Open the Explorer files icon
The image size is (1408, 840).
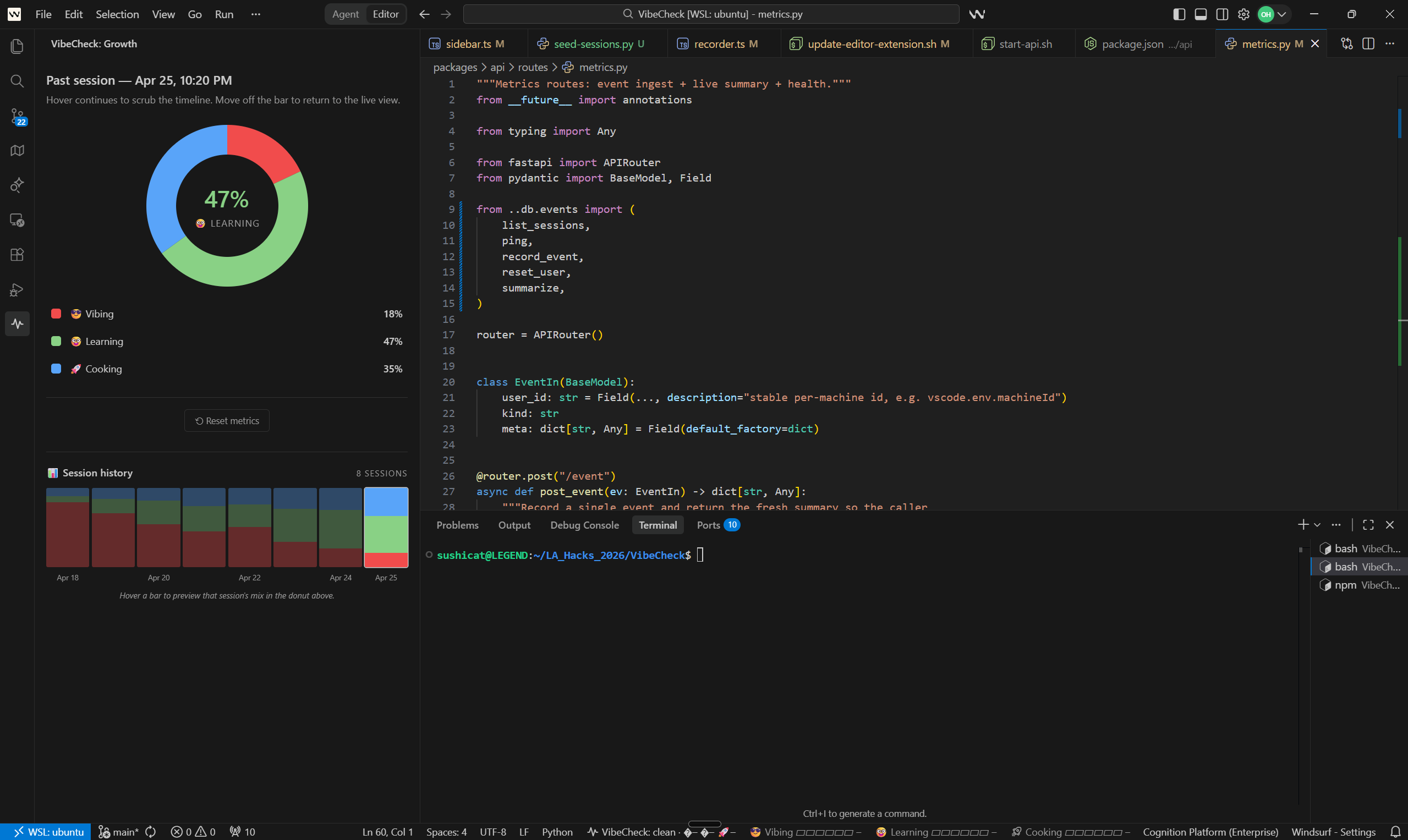pos(17,46)
